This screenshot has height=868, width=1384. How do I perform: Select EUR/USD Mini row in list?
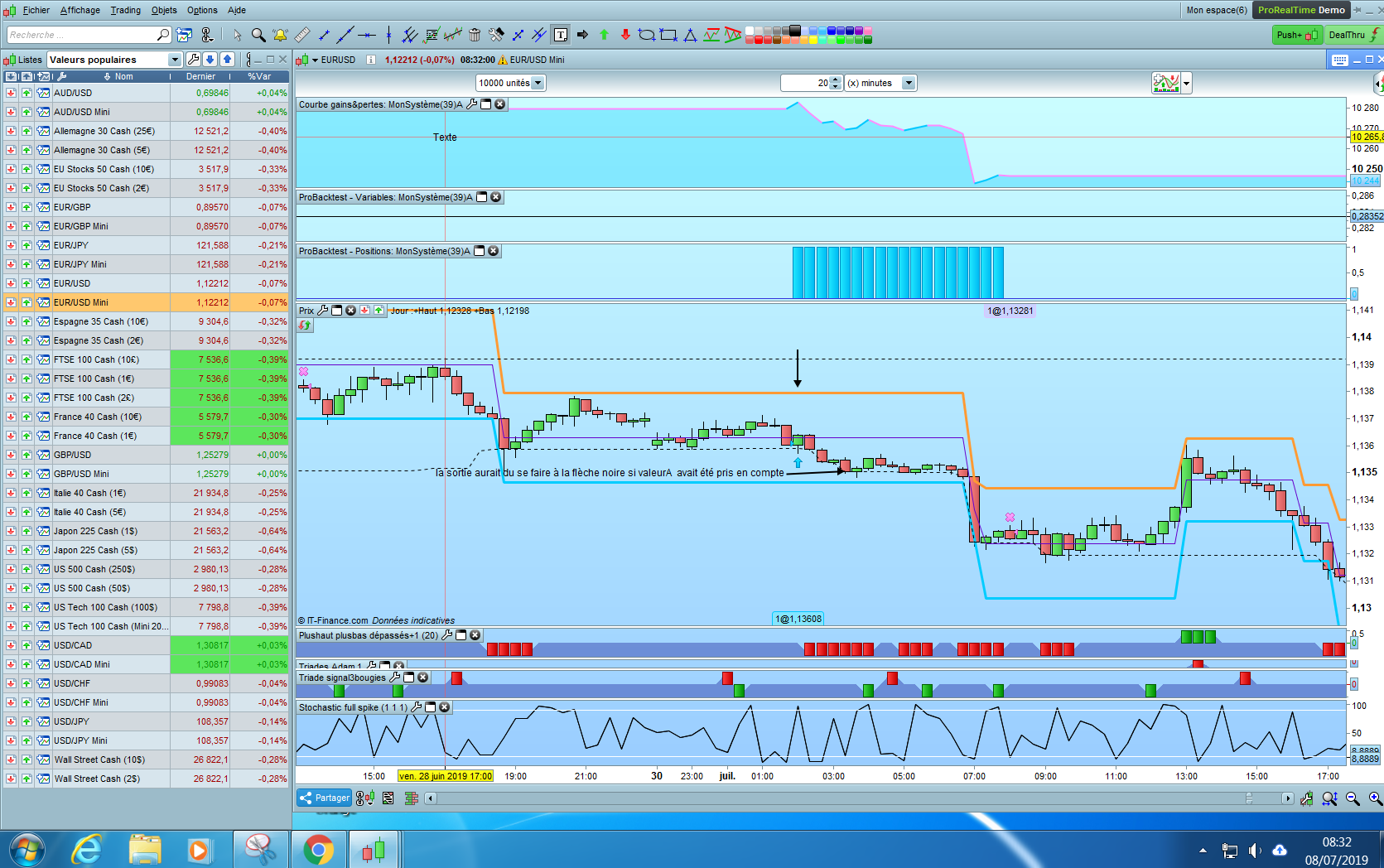tap(146, 302)
